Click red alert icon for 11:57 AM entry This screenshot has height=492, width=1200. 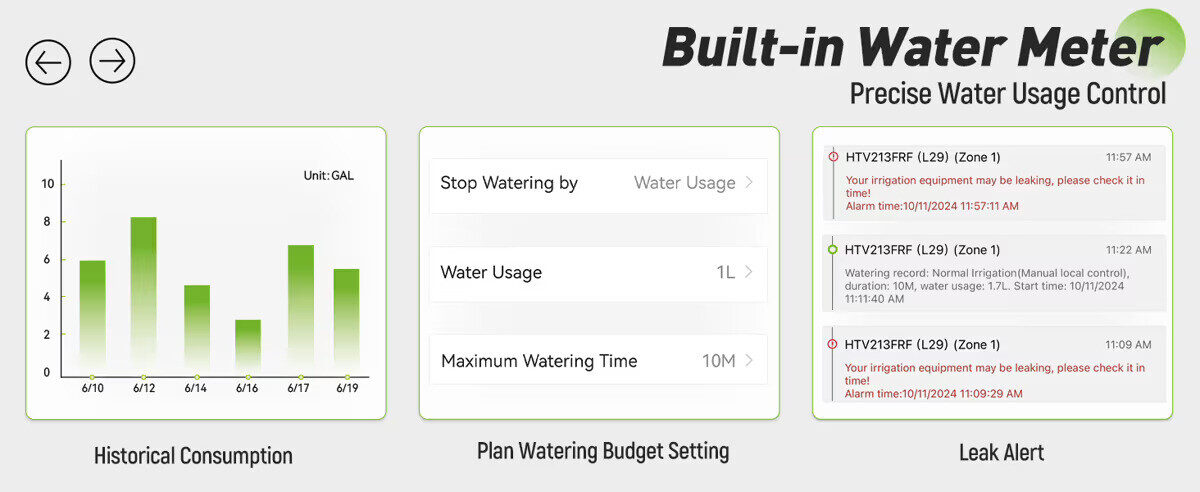pyautogui.click(x=833, y=156)
